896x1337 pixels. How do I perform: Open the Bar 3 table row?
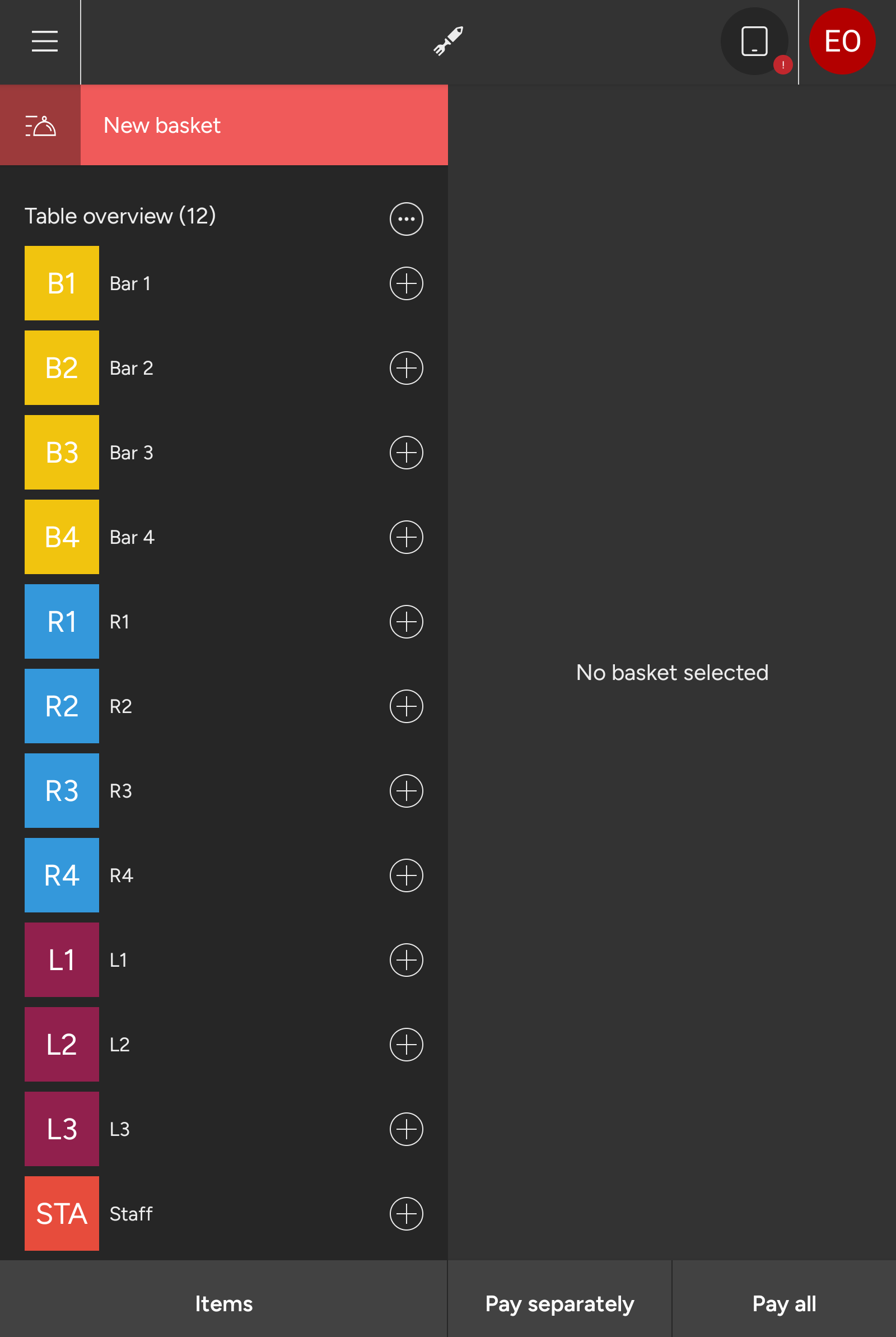[132, 453]
